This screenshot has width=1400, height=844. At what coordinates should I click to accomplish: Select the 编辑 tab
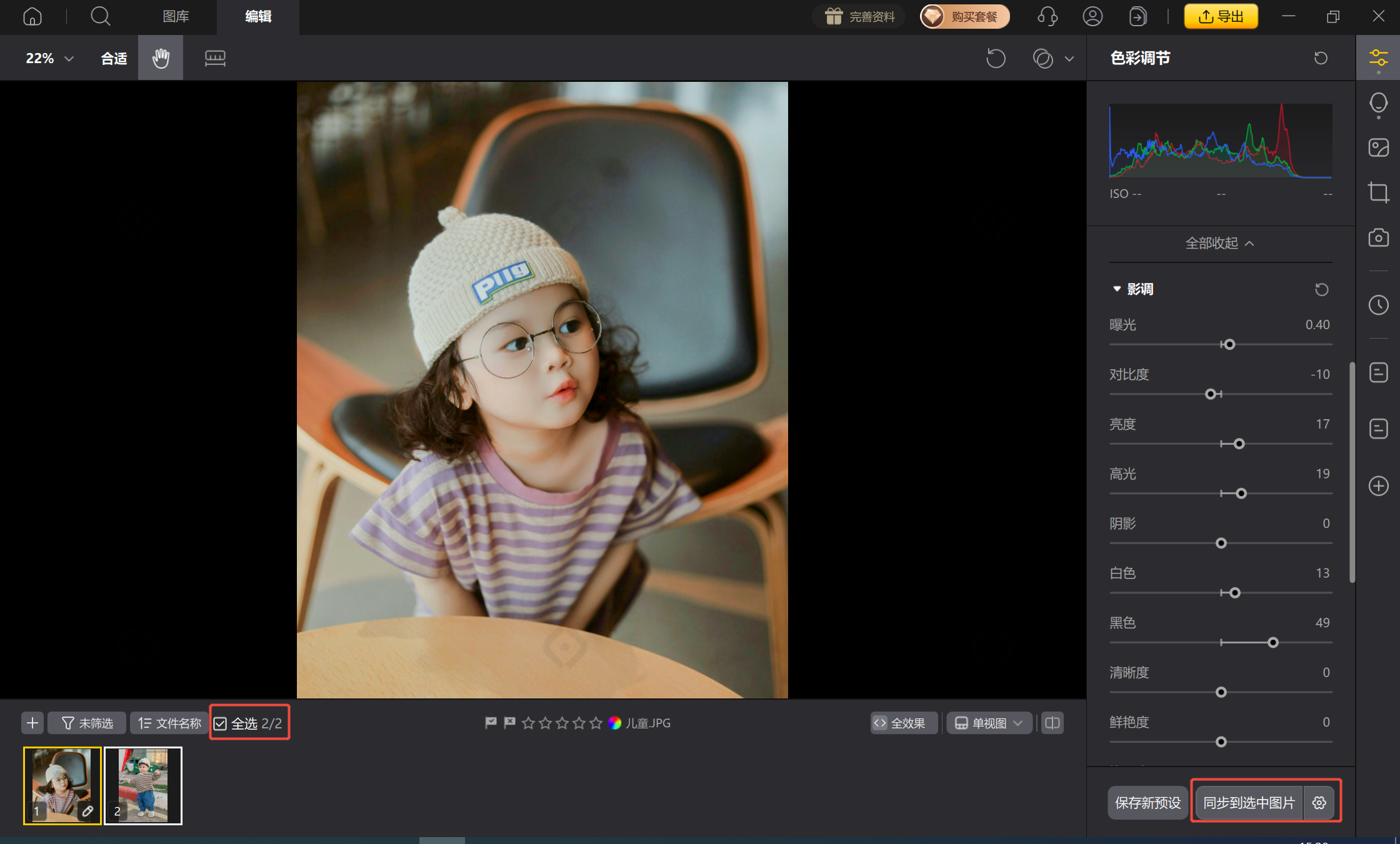[257, 16]
